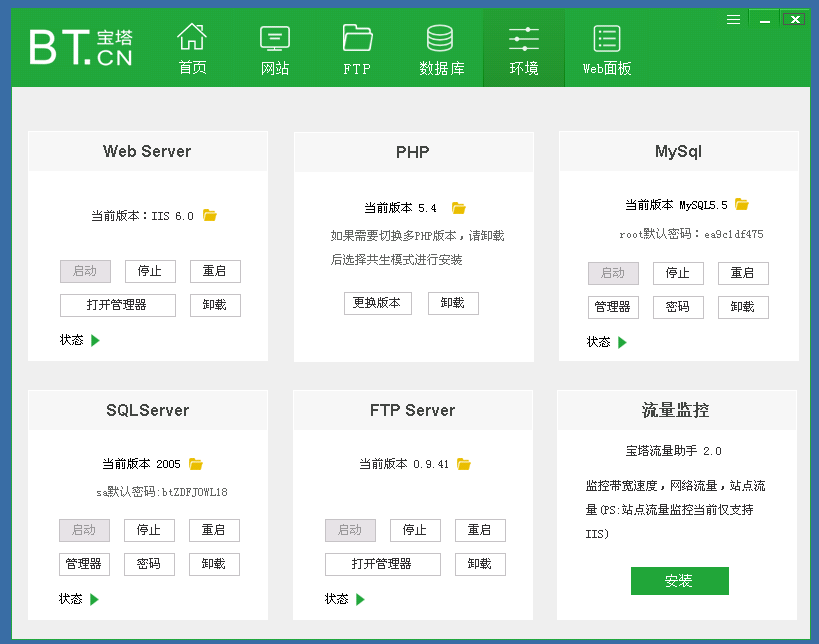Expand the MySql 状态 arrow
Image resolution: width=819 pixels, height=644 pixels.
(x=622, y=342)
